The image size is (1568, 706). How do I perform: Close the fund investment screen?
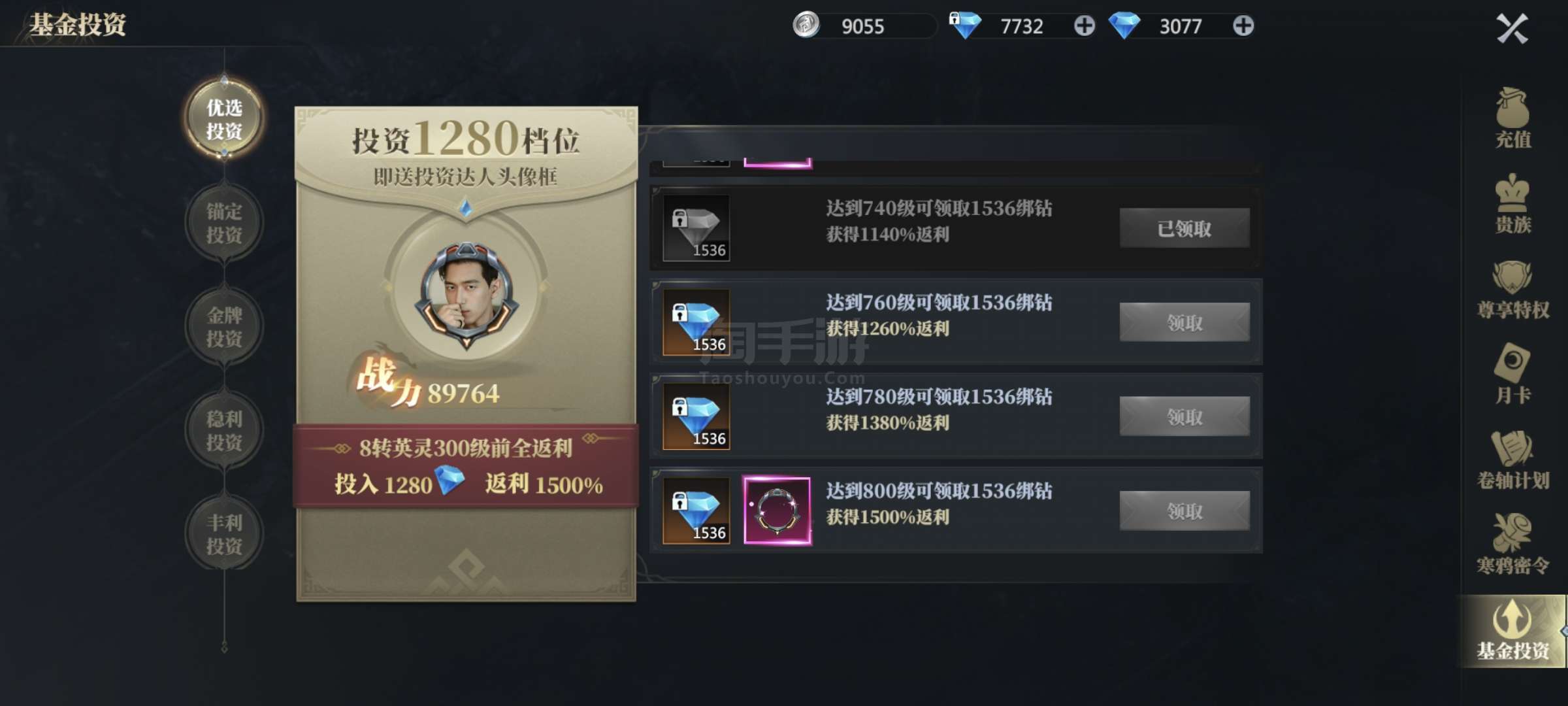tap(1512, 29)
